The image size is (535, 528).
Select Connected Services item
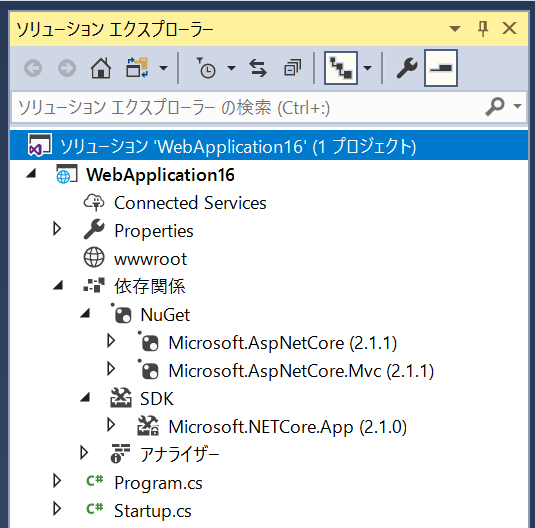190,203
